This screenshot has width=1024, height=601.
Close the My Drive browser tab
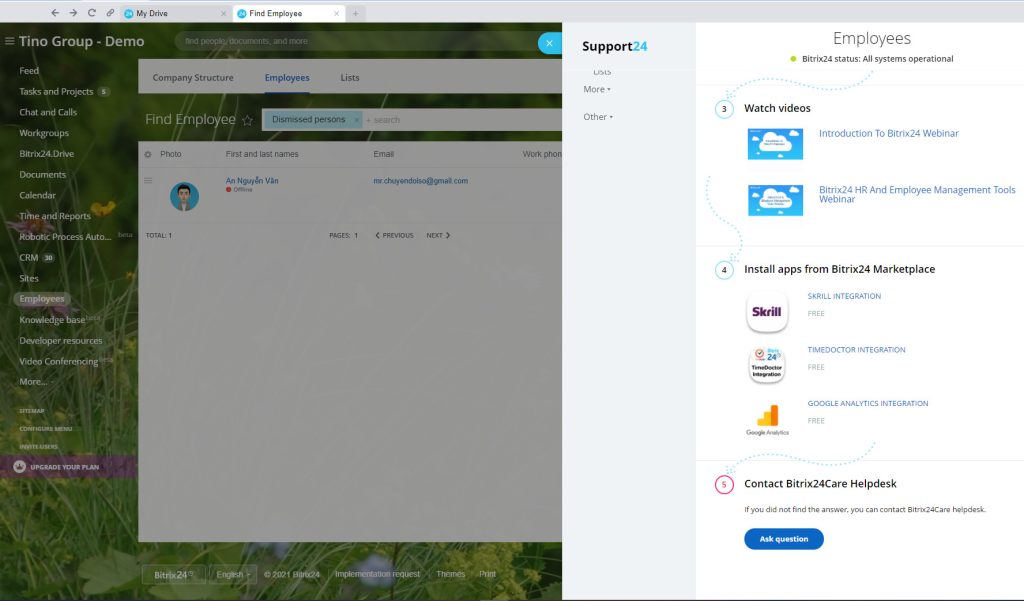223,13
